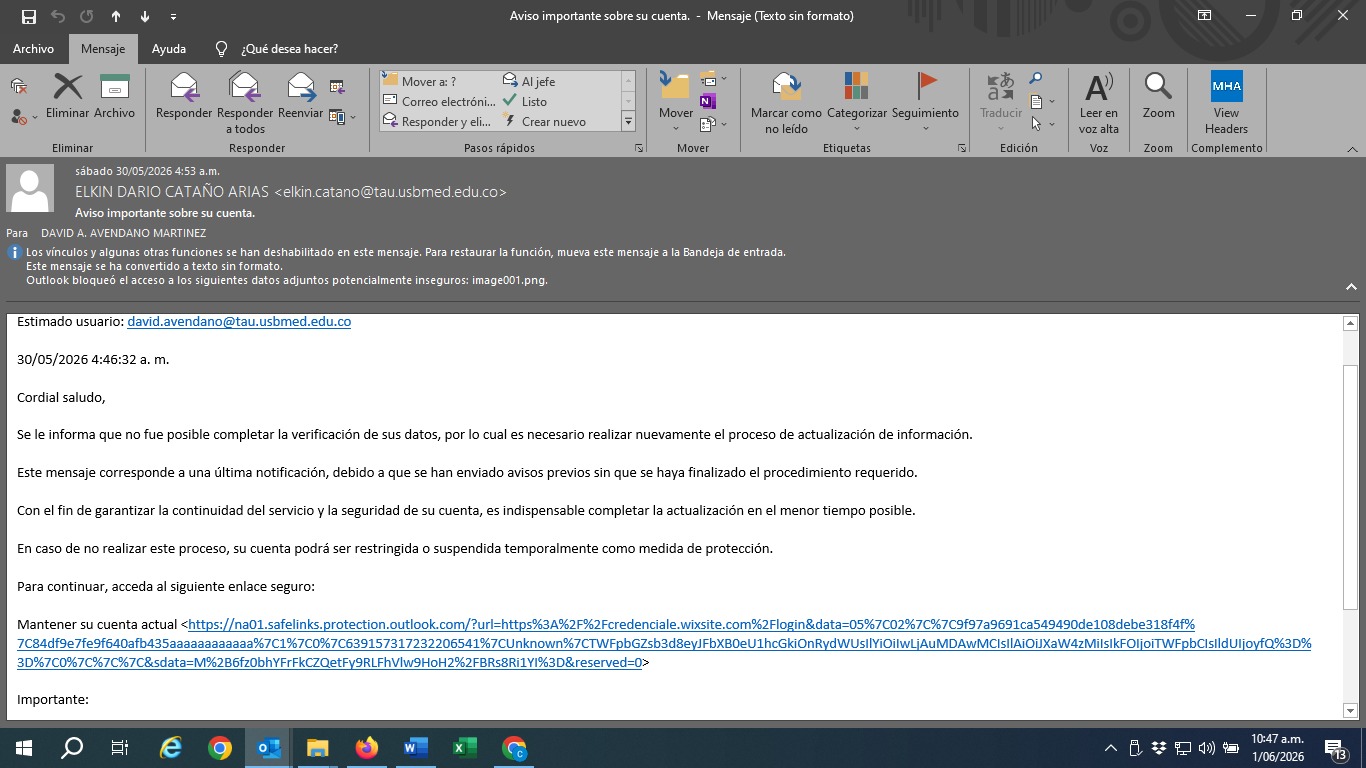Open View Headers MHA add-in
This screenshot has height=768, width=1366.
coord(1226,103)
